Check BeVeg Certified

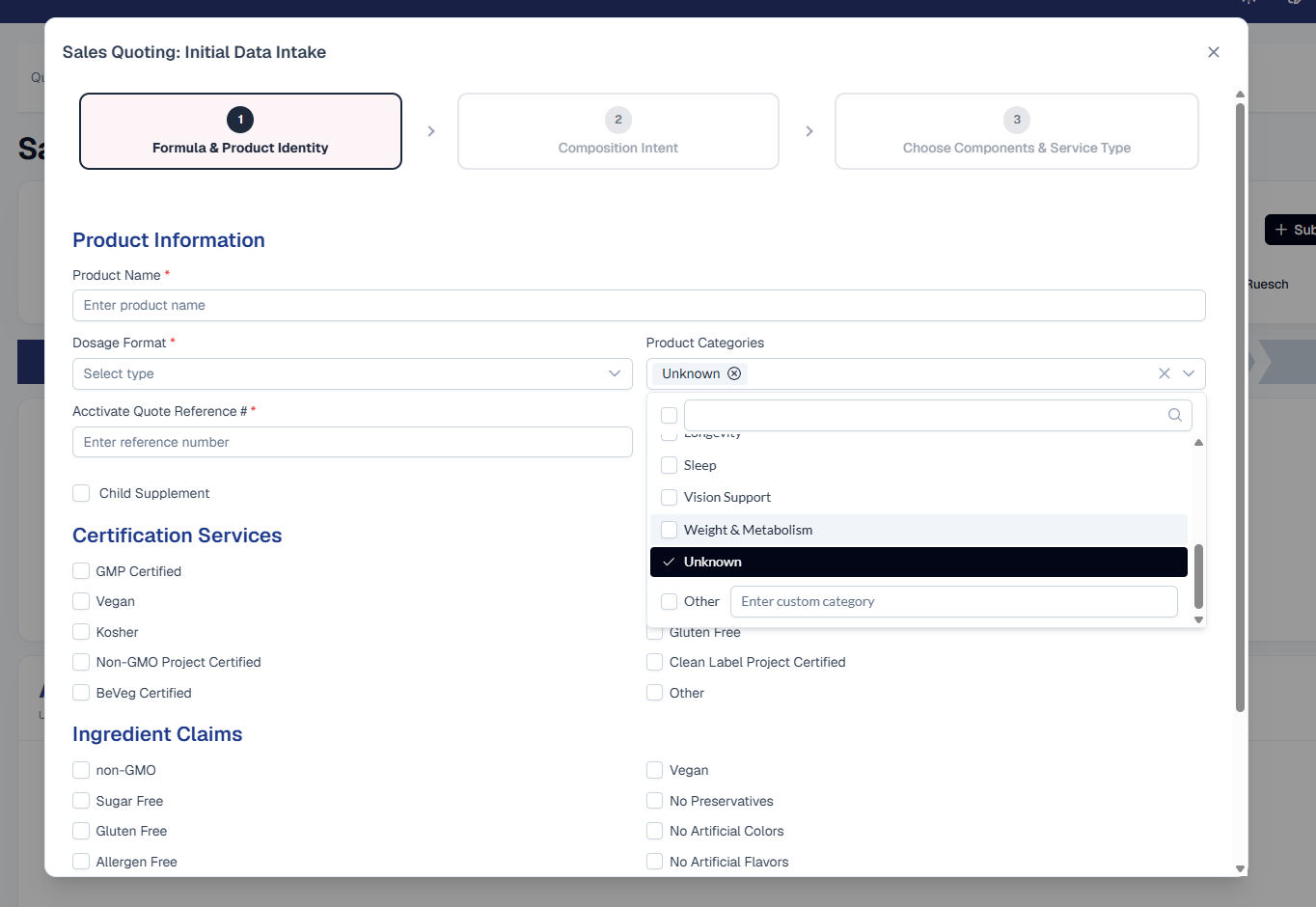tap(81, 693)
